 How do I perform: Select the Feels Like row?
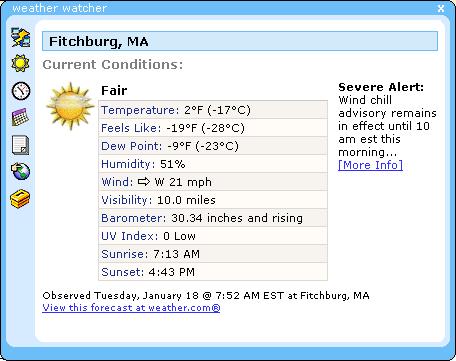(213, 128)
